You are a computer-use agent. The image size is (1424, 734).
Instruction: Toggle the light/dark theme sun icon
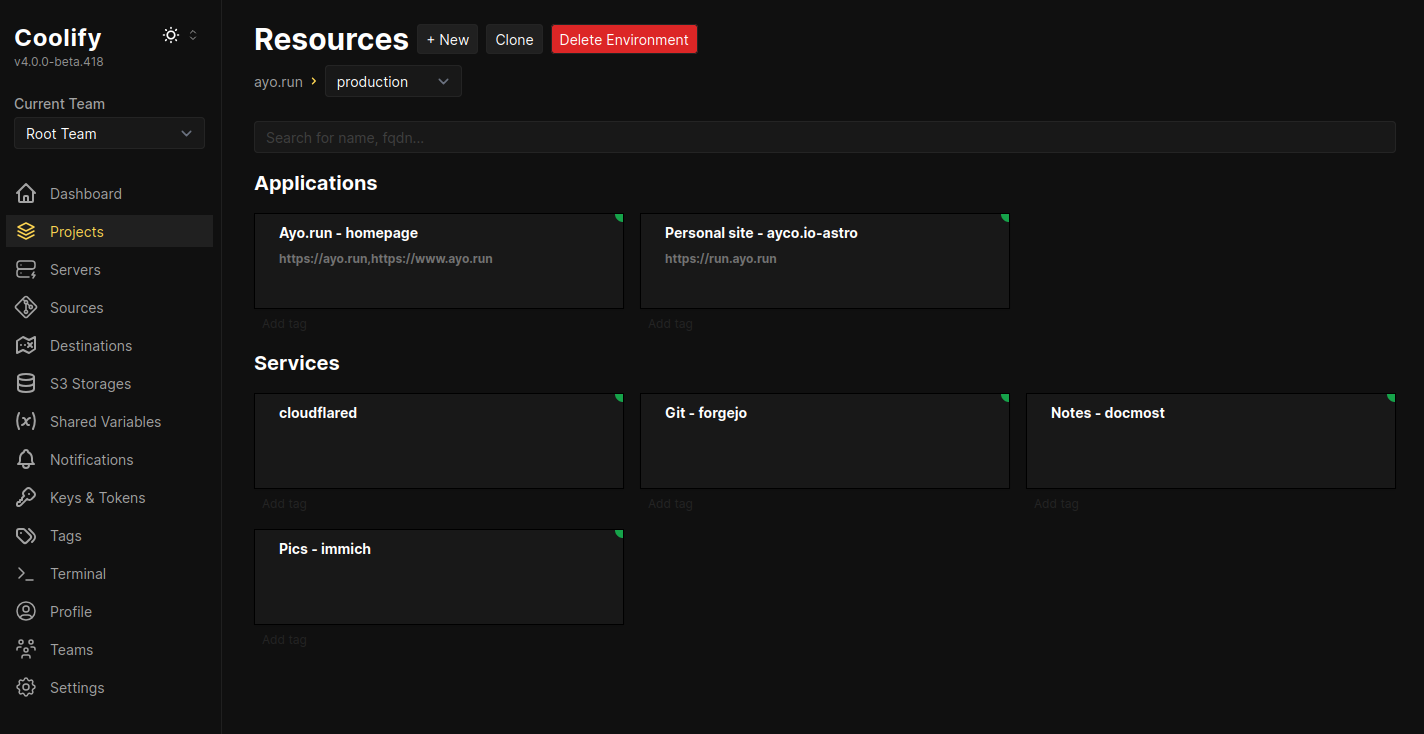coord(171,35)
